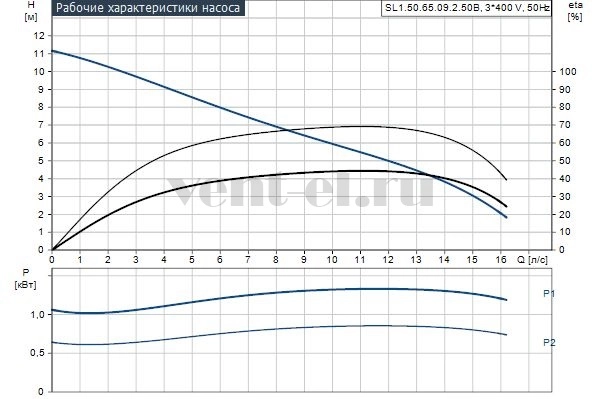Click the '0,5' tick on the power axis

coord(38,352)
